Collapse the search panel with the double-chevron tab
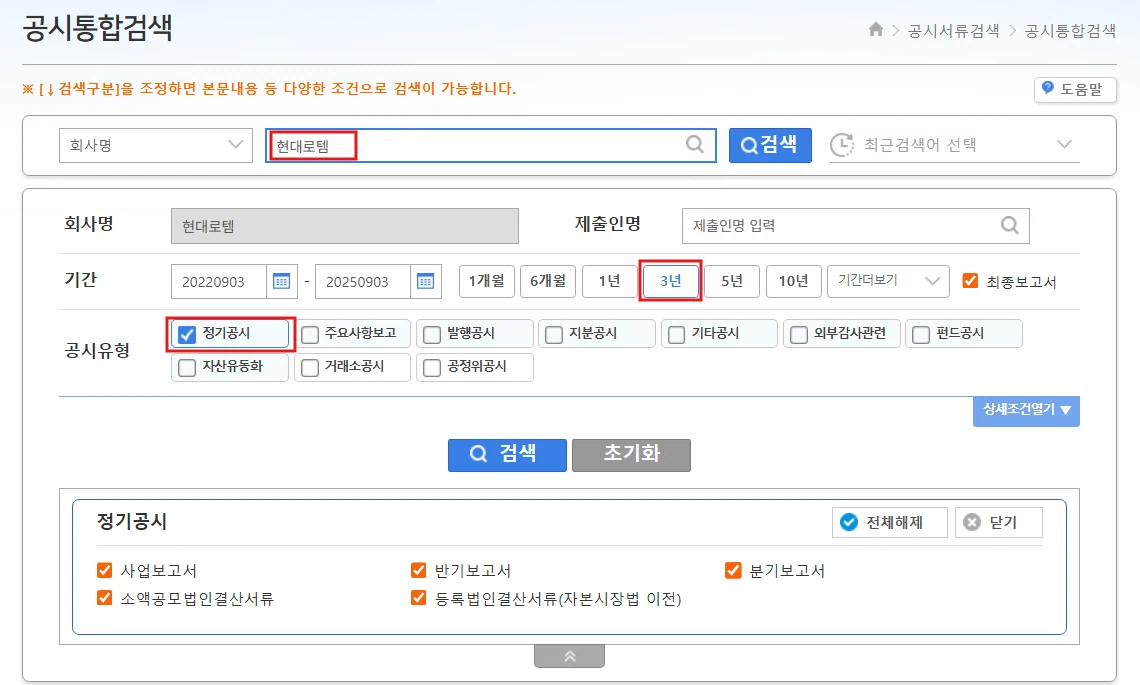The image size is (1140, 685). [569, 656]
